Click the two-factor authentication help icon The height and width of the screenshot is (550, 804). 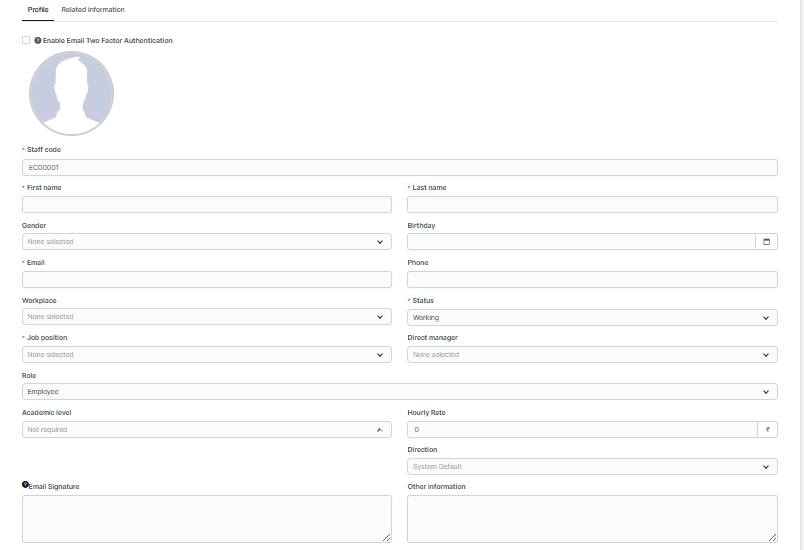38,41
